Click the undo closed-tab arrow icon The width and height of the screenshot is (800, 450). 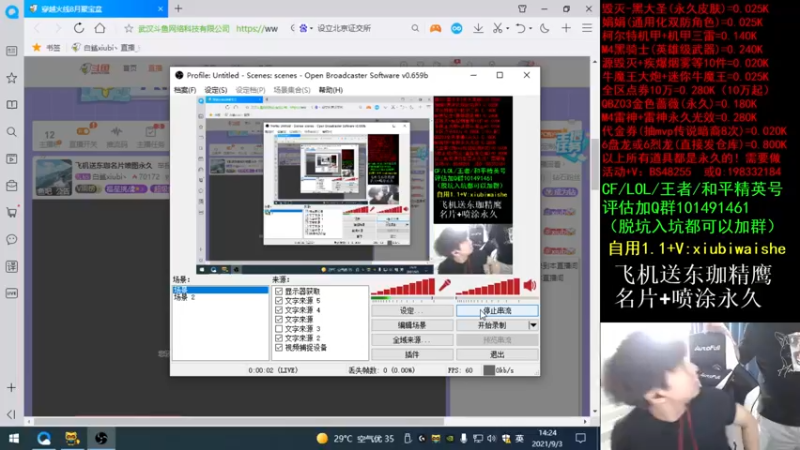click(520, 29)
